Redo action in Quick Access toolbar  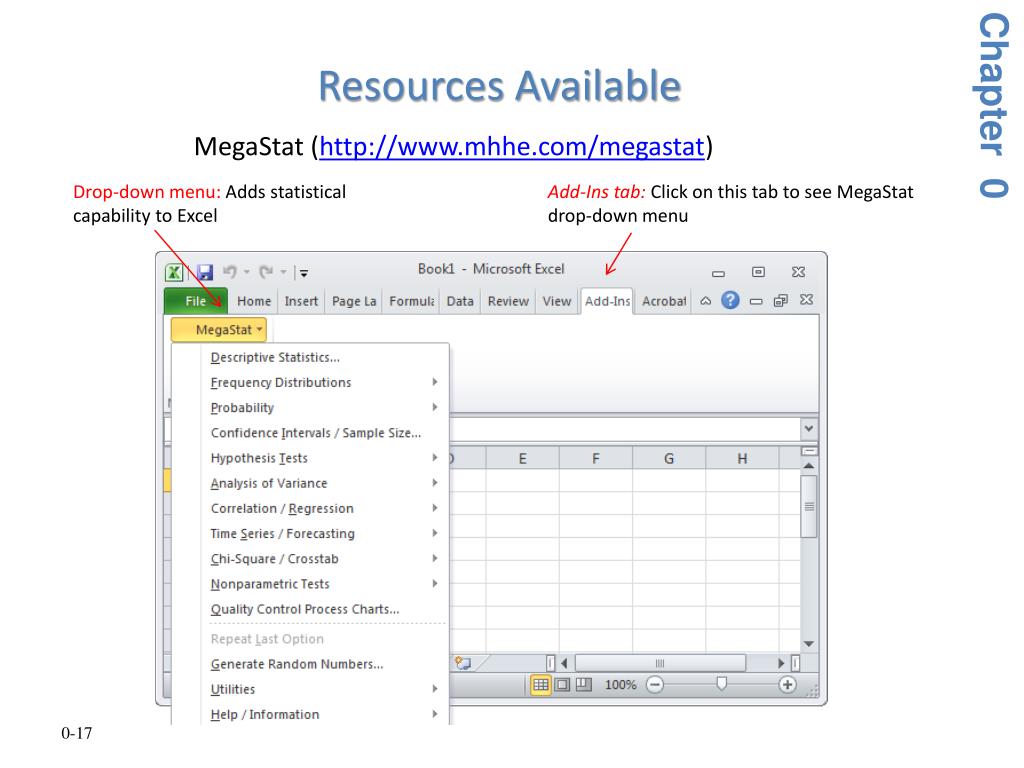point(266,272)
